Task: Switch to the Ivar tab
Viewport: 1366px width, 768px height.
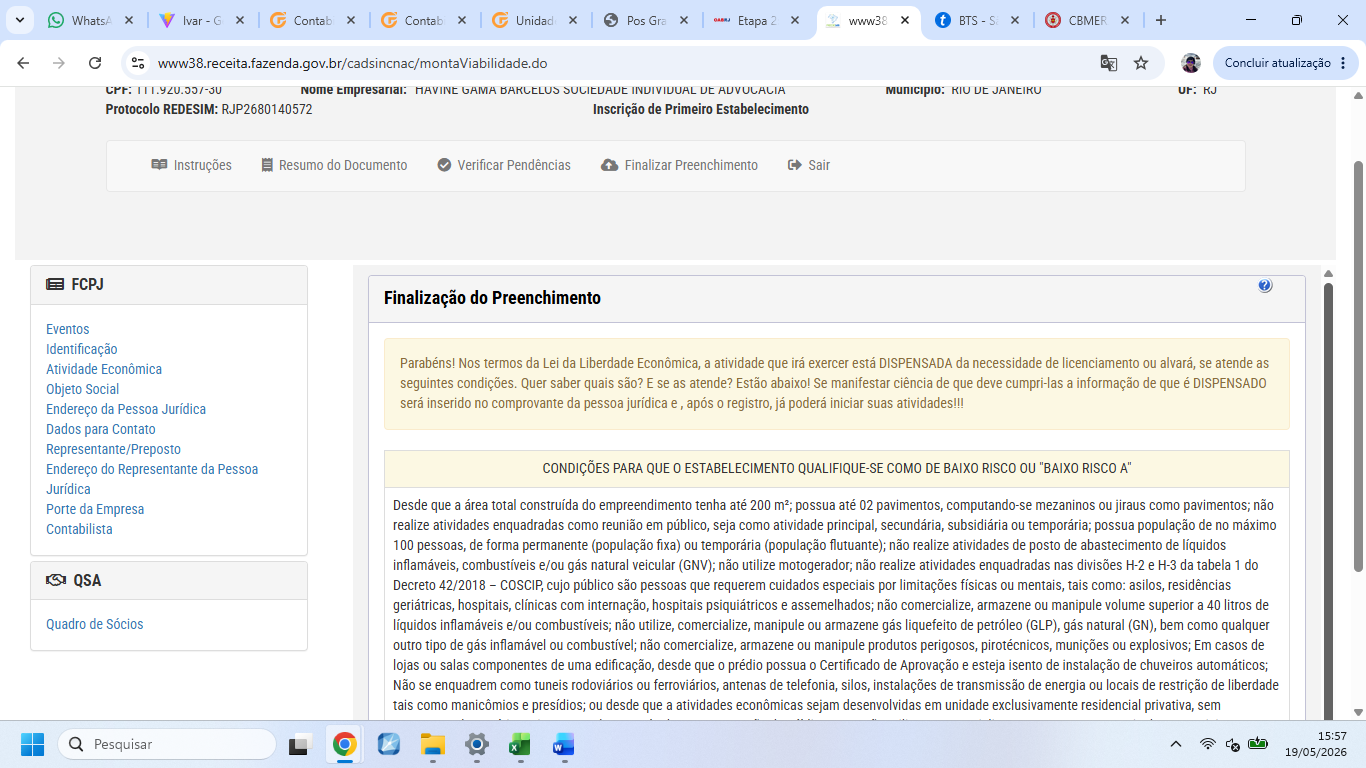Action: [x=202, y=20]
